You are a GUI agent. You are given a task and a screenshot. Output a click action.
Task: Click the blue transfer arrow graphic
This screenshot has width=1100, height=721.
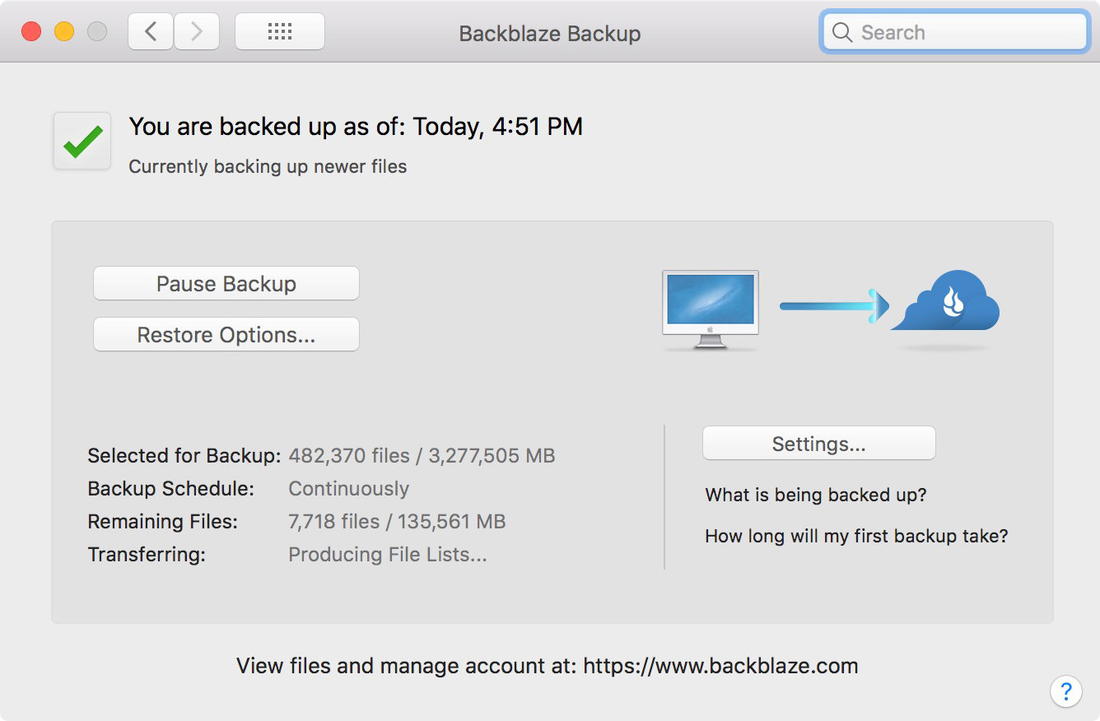coord(836,303)
